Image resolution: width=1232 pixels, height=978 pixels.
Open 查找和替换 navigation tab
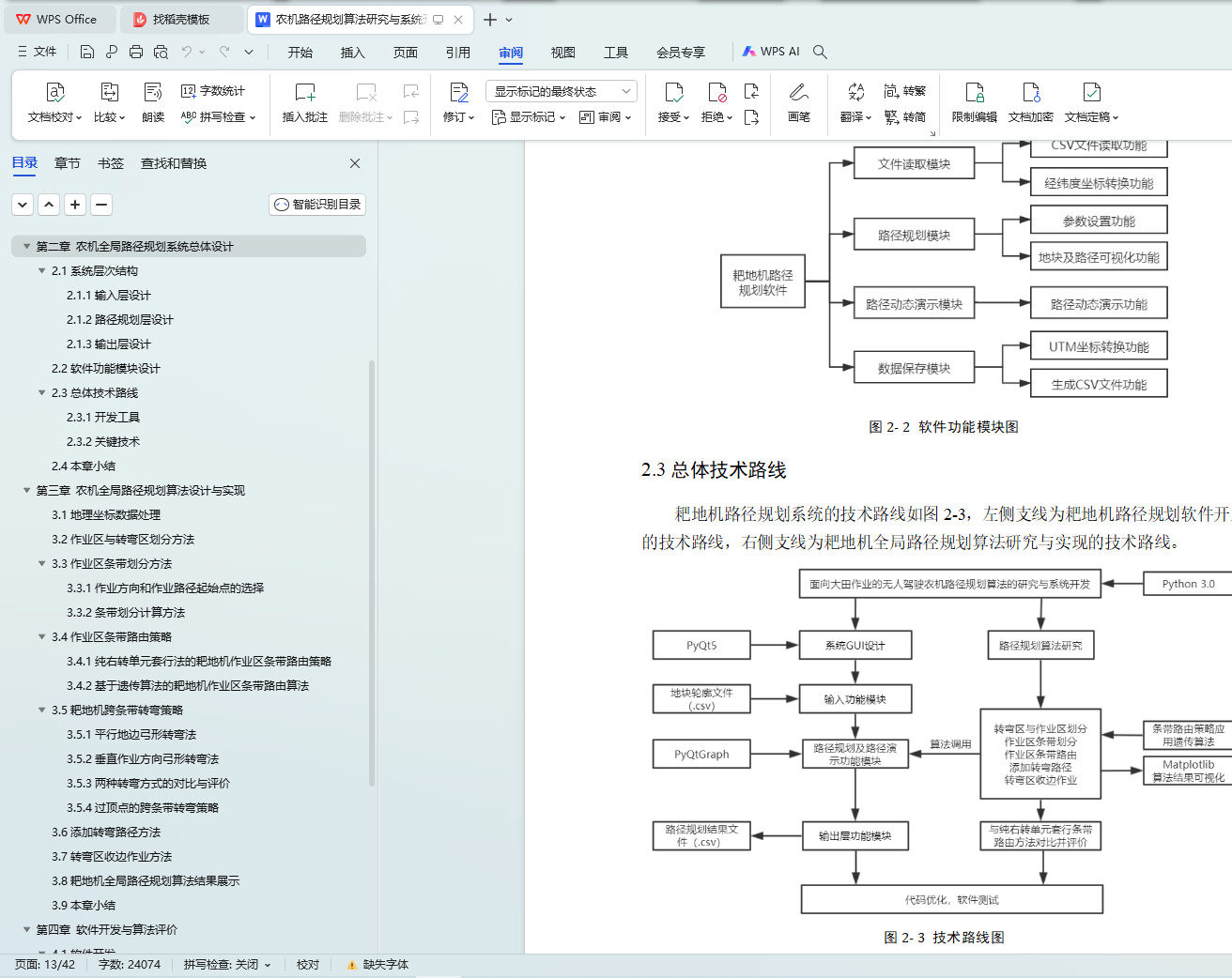click(x=174, y=163)
